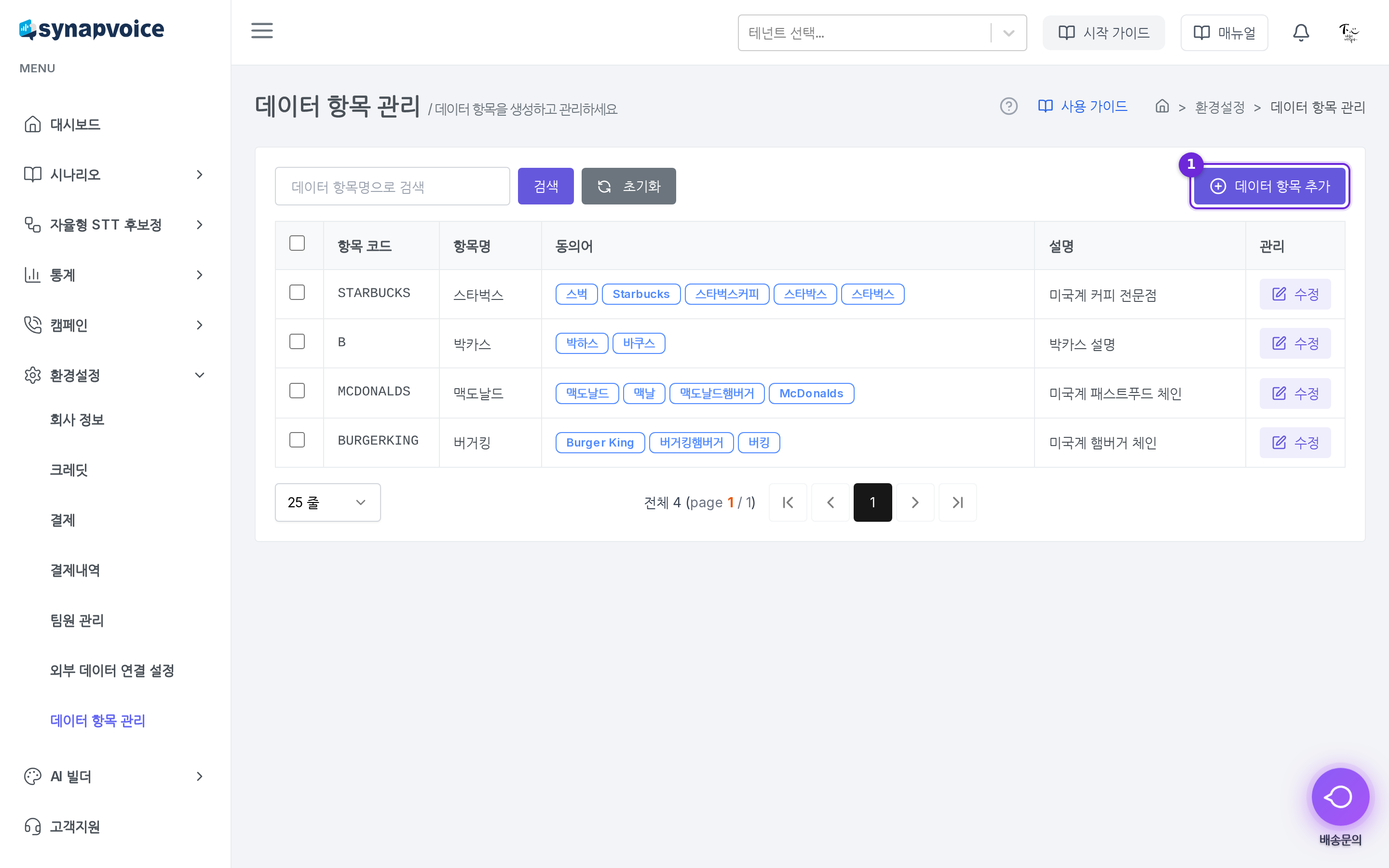Image resolution: width=1389 pixels, height=868 pixels.
Task: Open the 테넌트 선택 dropdown
Action: coord(882,33)
